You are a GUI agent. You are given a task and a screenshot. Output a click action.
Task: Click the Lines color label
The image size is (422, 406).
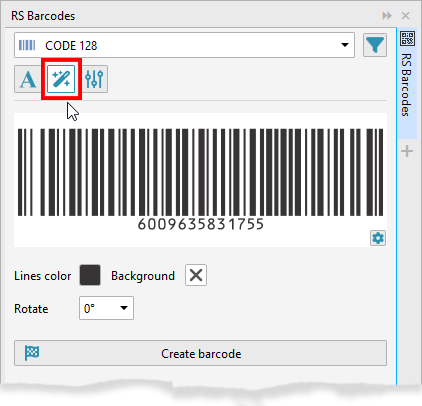(43, 276)
